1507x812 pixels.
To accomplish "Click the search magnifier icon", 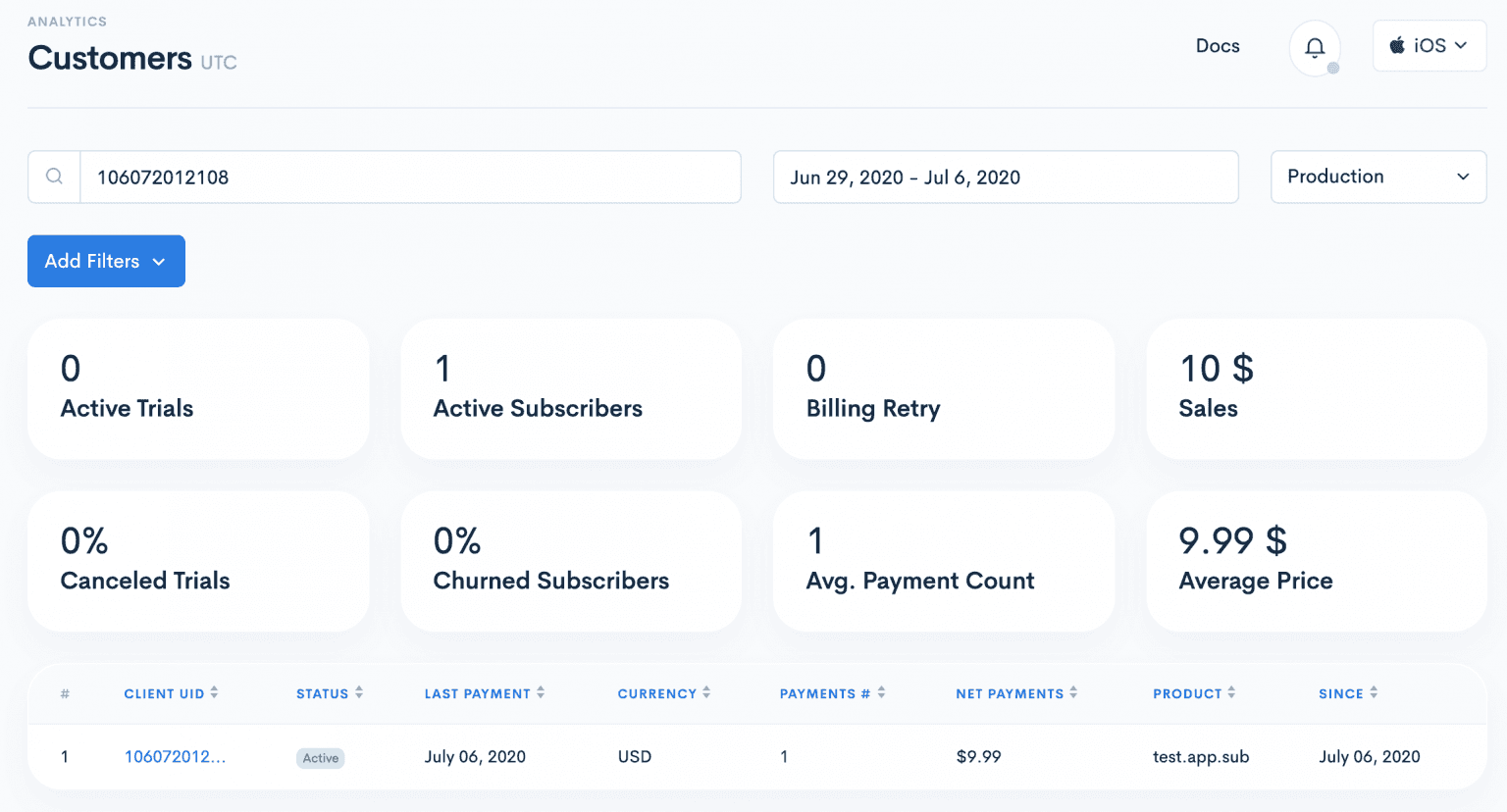I will [54, 177].
